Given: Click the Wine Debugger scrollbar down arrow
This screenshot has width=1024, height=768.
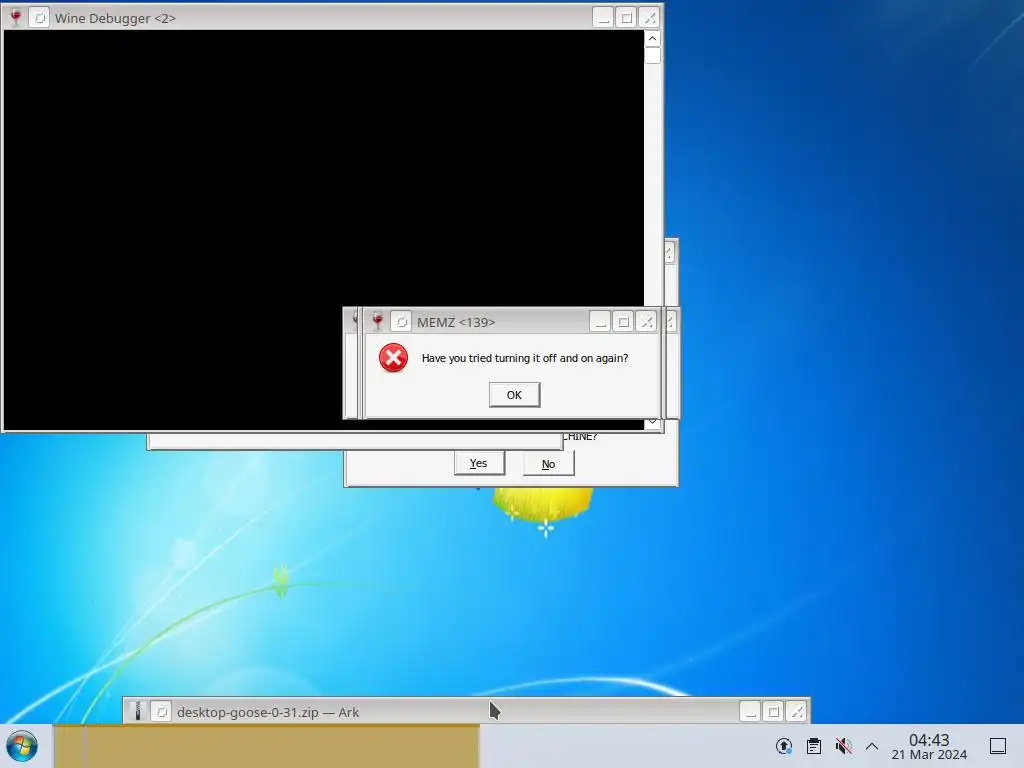Looking at the screenshot, I should pos(652,423).
